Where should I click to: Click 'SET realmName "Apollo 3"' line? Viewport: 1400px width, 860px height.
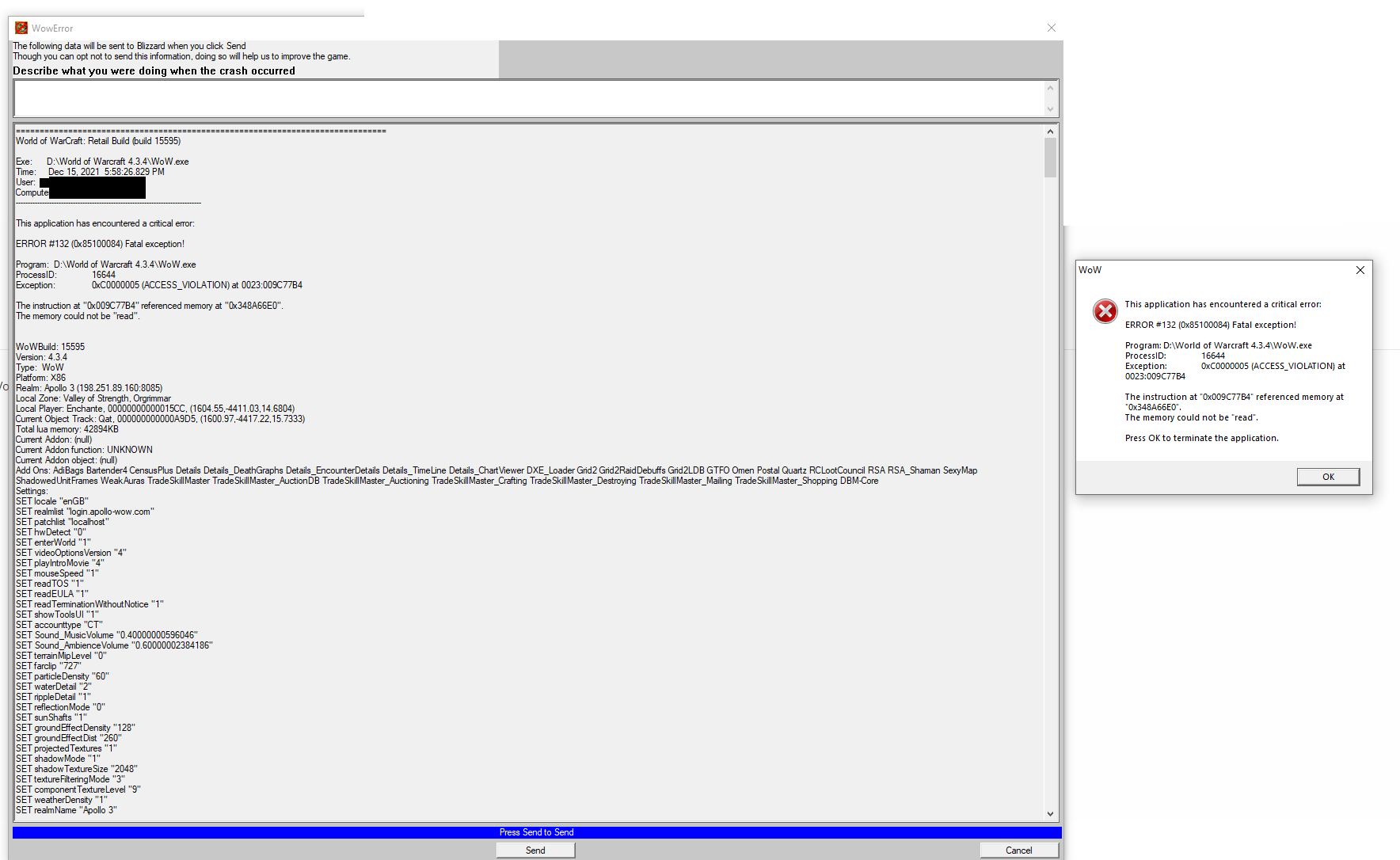[67, 810]
